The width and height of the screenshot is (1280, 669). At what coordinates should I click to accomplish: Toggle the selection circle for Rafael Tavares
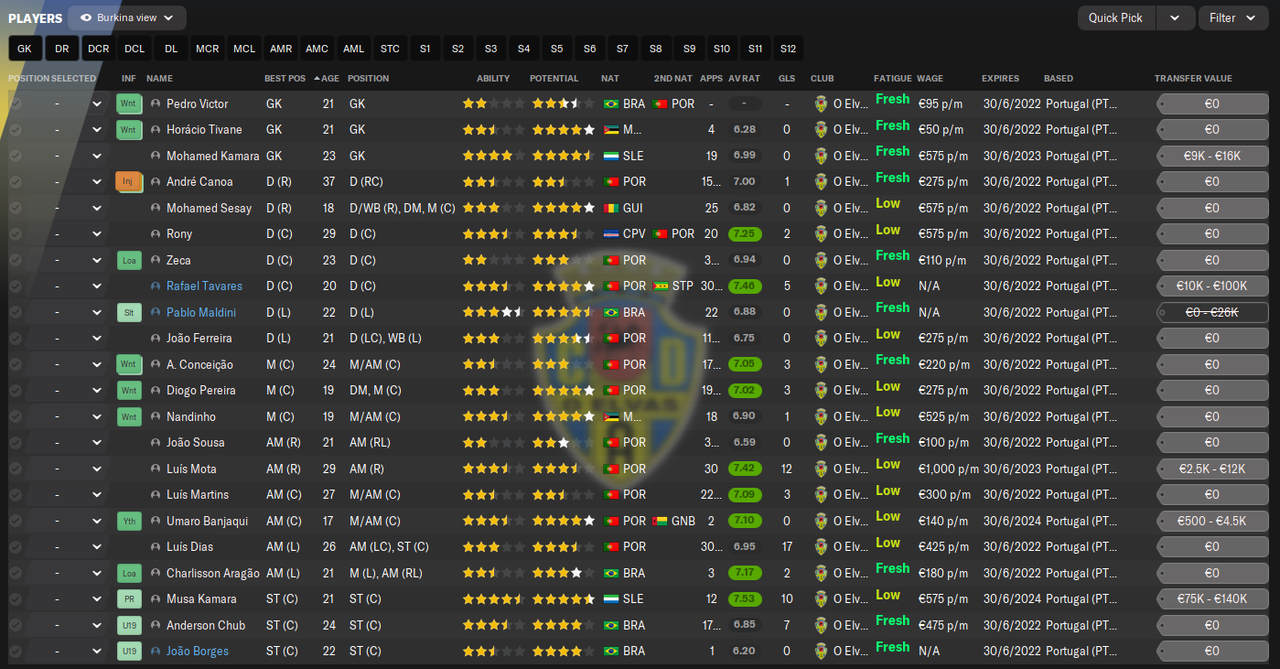click(15, 286)
